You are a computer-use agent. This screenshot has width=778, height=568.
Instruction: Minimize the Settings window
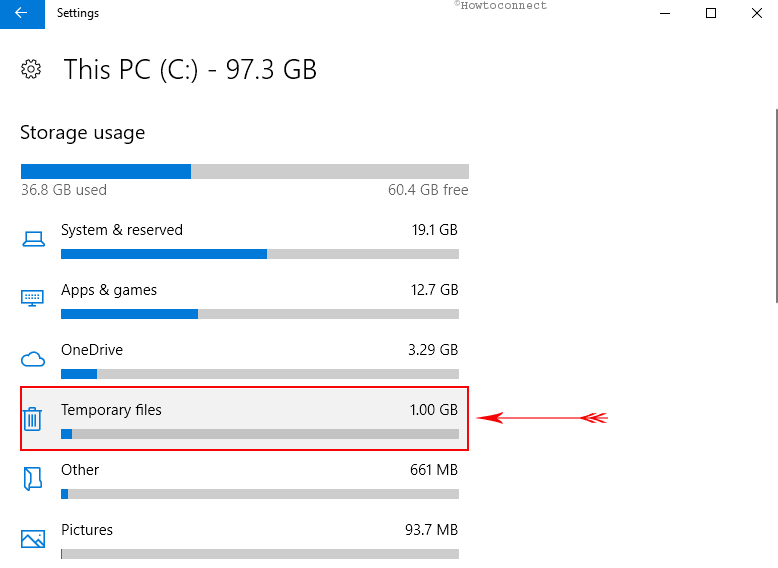click(665, 13)
